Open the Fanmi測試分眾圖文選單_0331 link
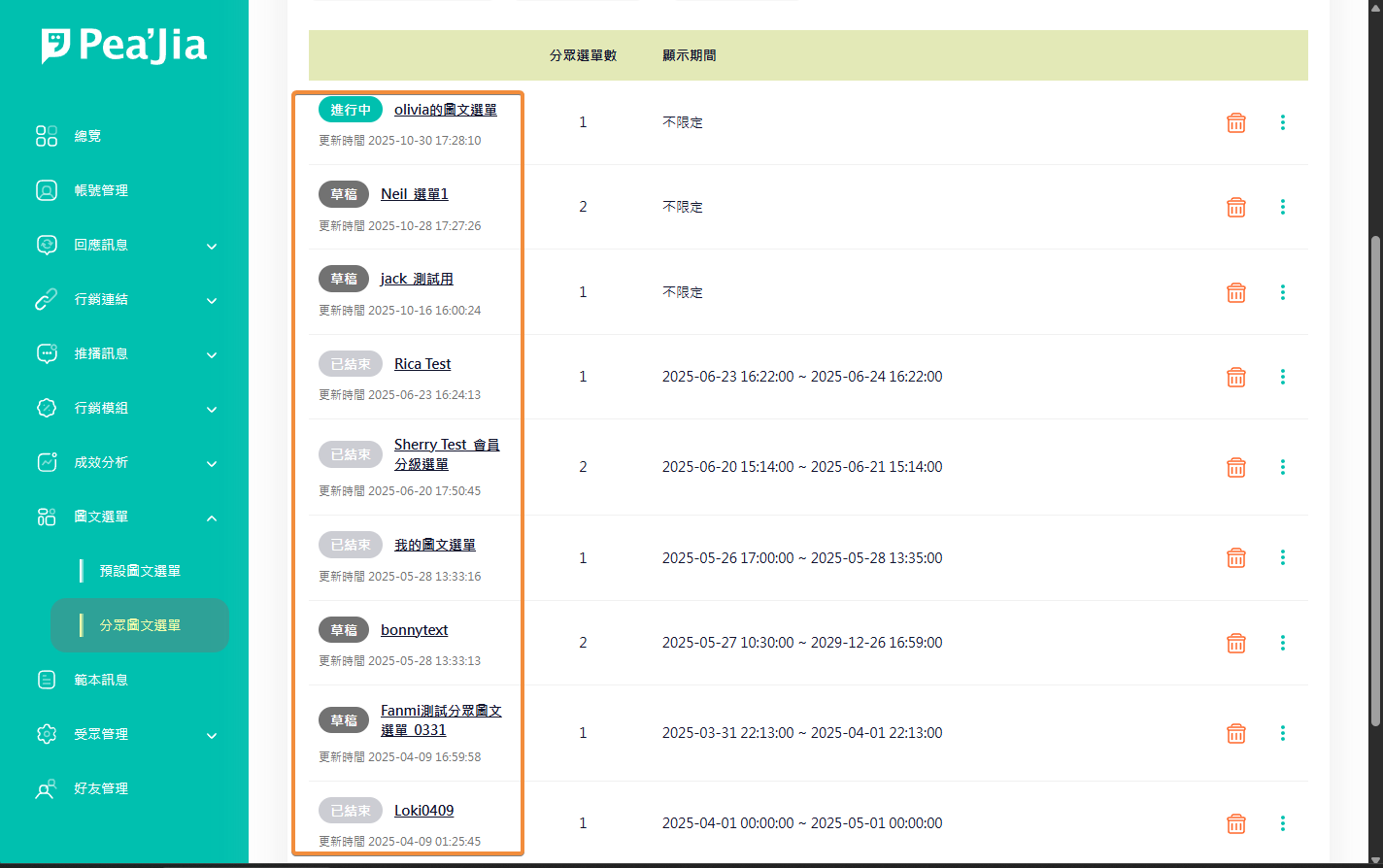1383x868 pixels. (x=440, y=720)
